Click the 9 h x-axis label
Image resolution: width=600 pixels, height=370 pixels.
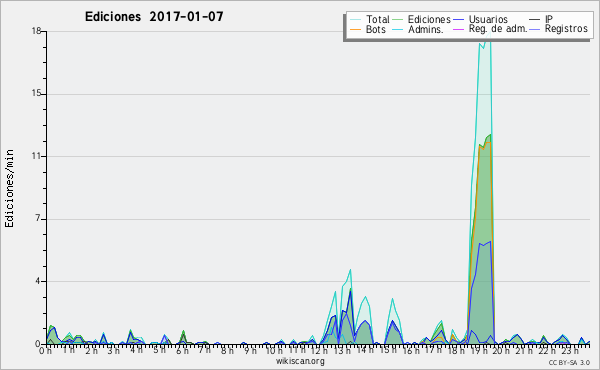(x=251, y=351)
